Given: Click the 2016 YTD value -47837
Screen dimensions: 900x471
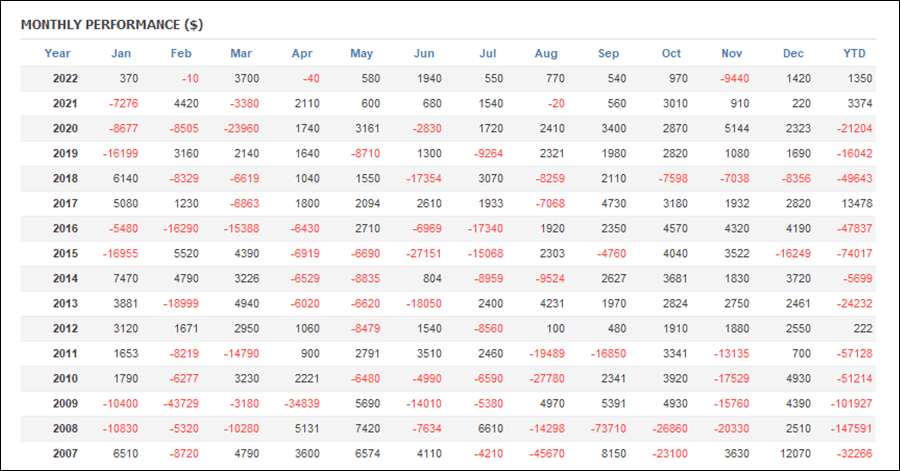Looking at the screenshot, I should click(855, 228).
